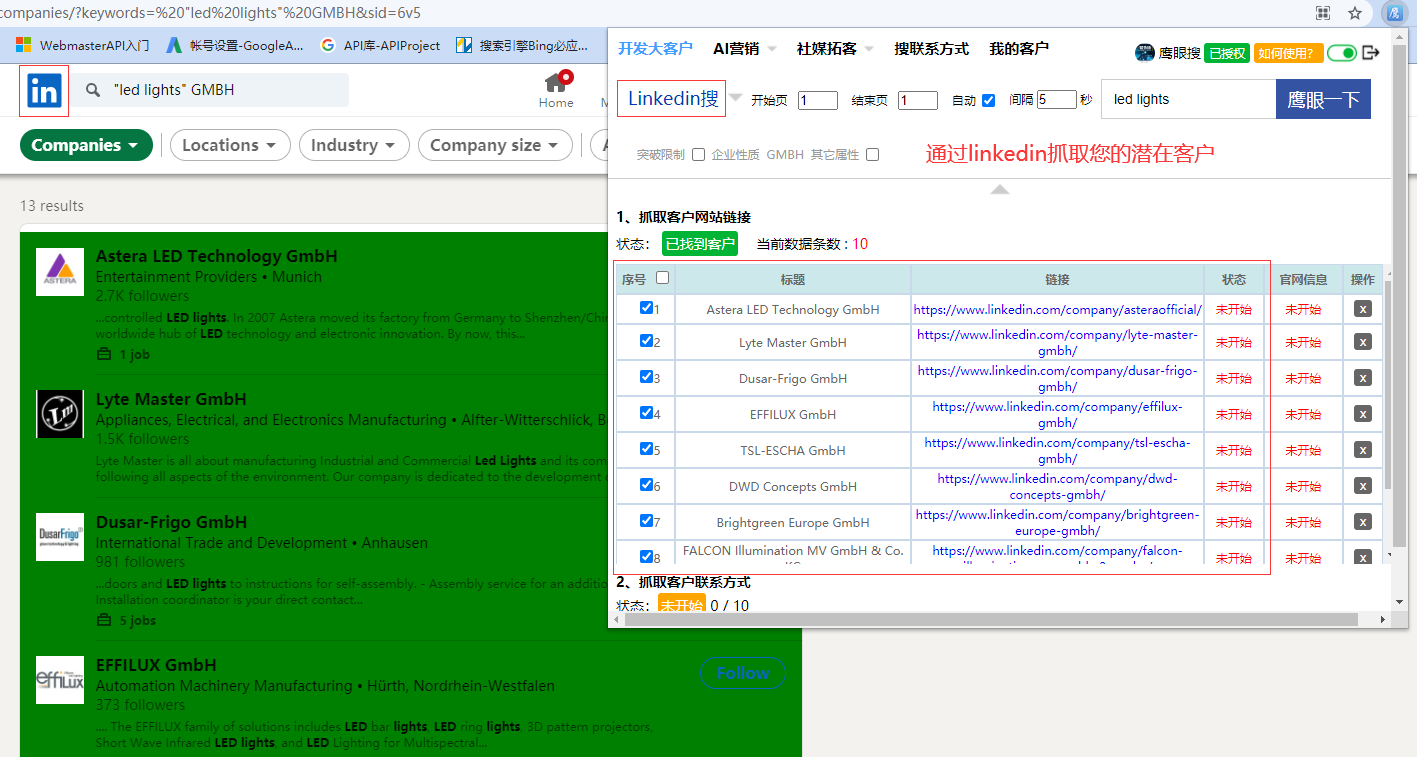Delete Astera LED Technology row with x
Image resolution: width=1417 pixels, height=757 pixels.
pyautogui.click(x=1362, y=309)
